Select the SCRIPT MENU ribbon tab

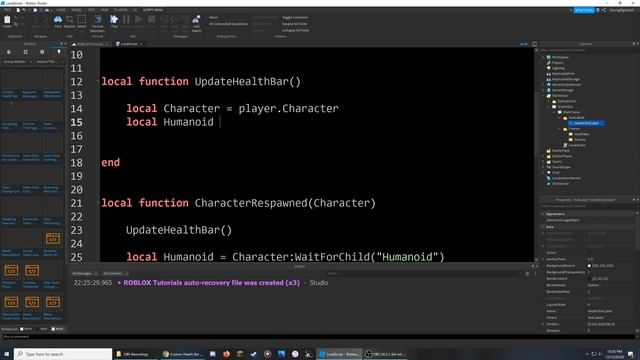coord(153,10)
